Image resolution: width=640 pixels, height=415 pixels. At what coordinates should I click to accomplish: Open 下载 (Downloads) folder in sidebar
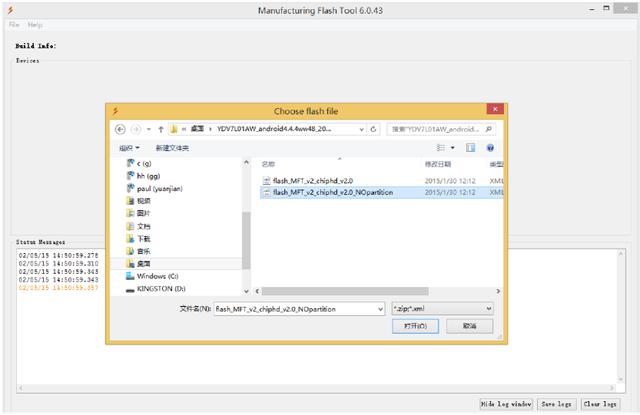pos(139,239)
